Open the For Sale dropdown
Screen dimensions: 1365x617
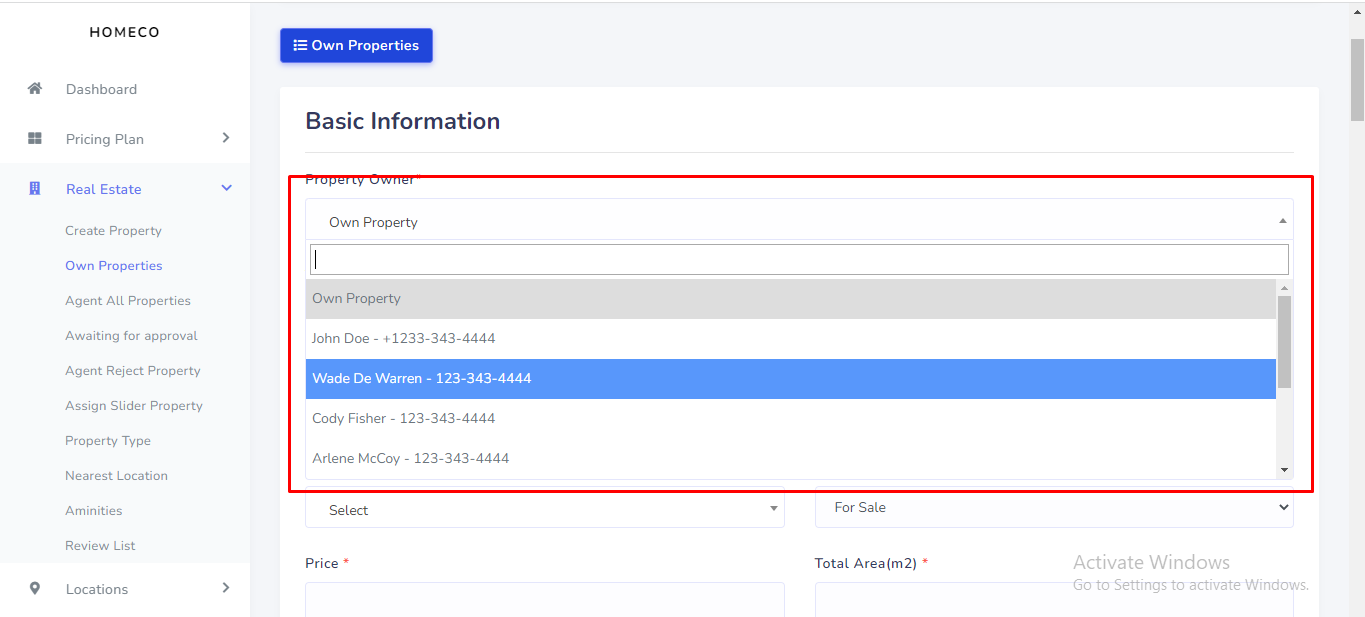coord(1053,507)
